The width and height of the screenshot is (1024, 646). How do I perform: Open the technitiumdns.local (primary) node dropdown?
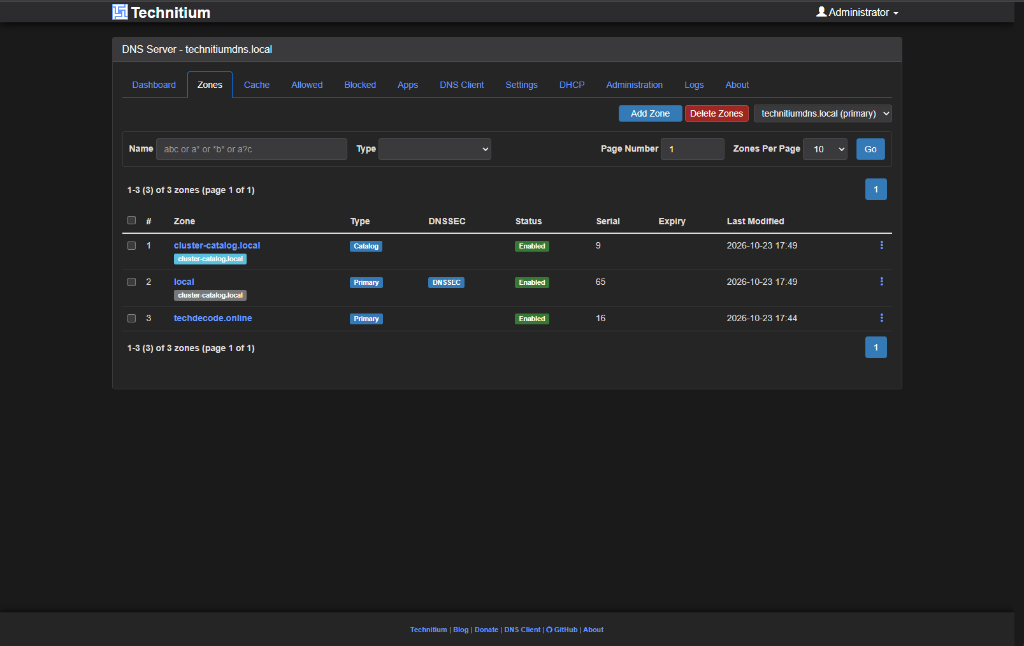coord(823,114)
